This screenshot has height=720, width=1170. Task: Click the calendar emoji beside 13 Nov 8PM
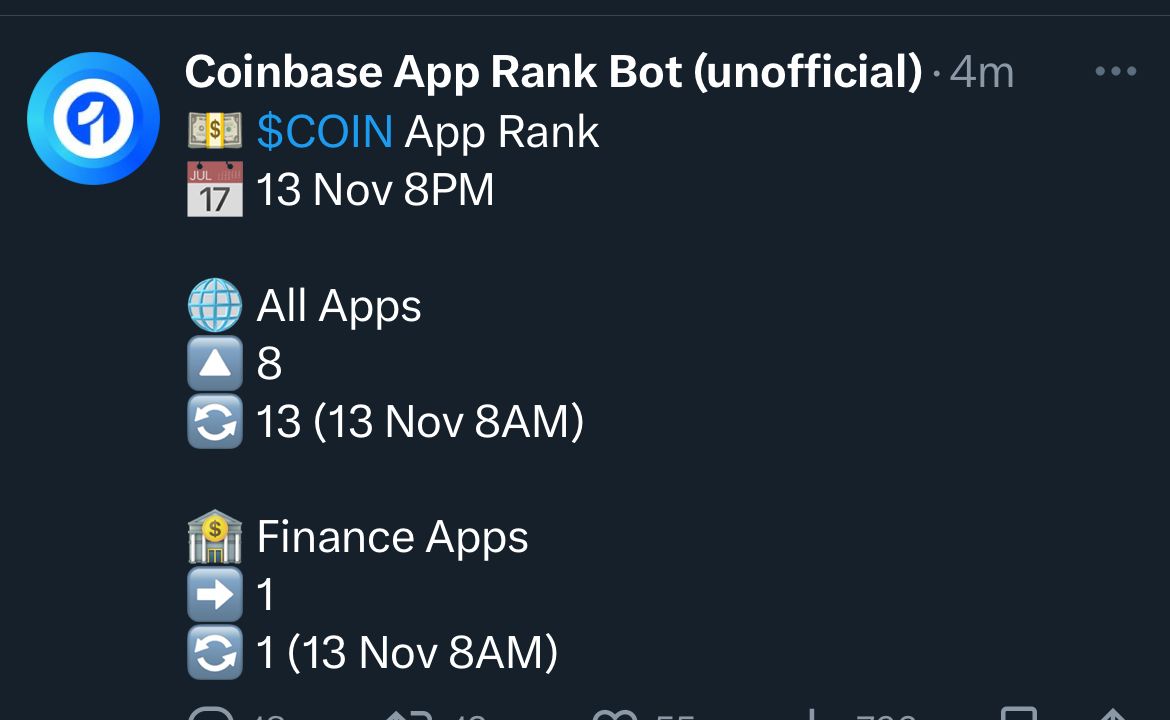click(x=215, y=189)
